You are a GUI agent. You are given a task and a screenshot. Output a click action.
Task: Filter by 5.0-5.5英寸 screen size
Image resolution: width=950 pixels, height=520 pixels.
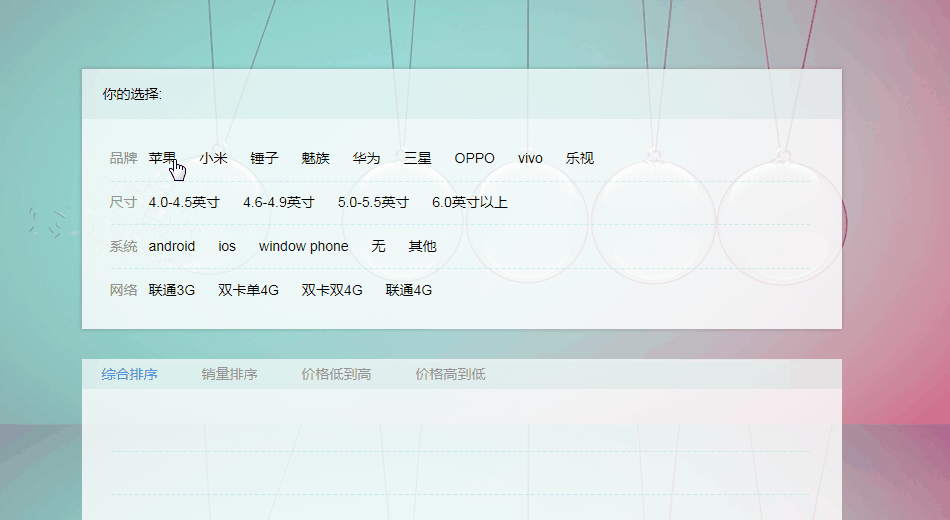(x=373, y=202)
